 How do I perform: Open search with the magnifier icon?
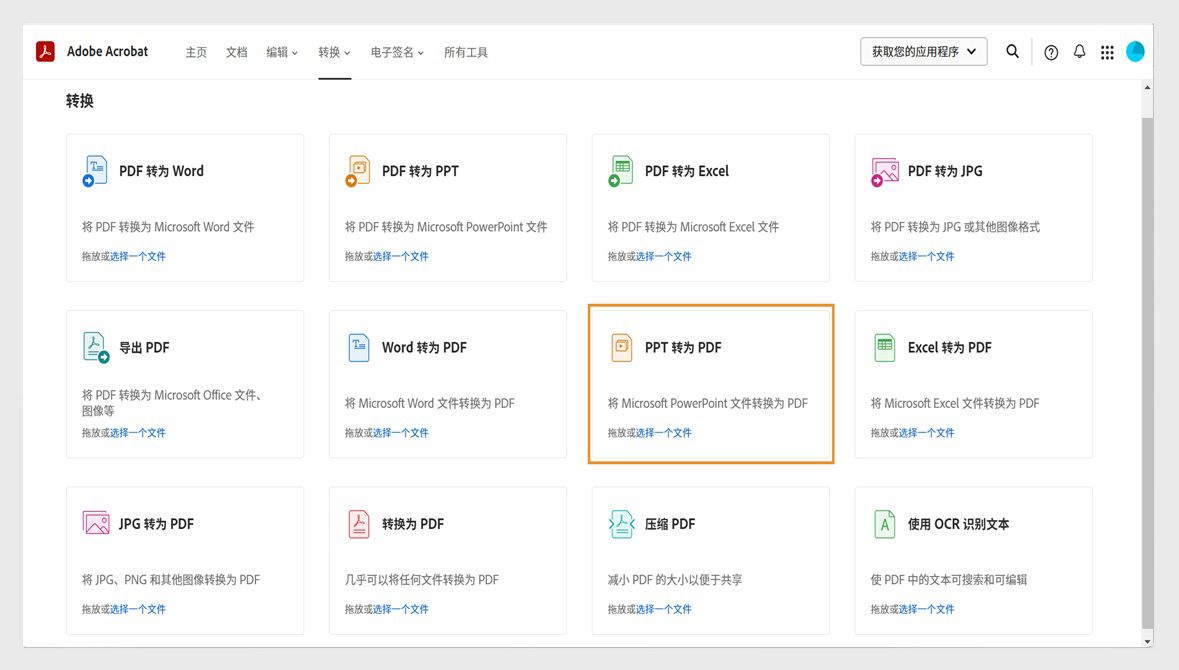1013,51
